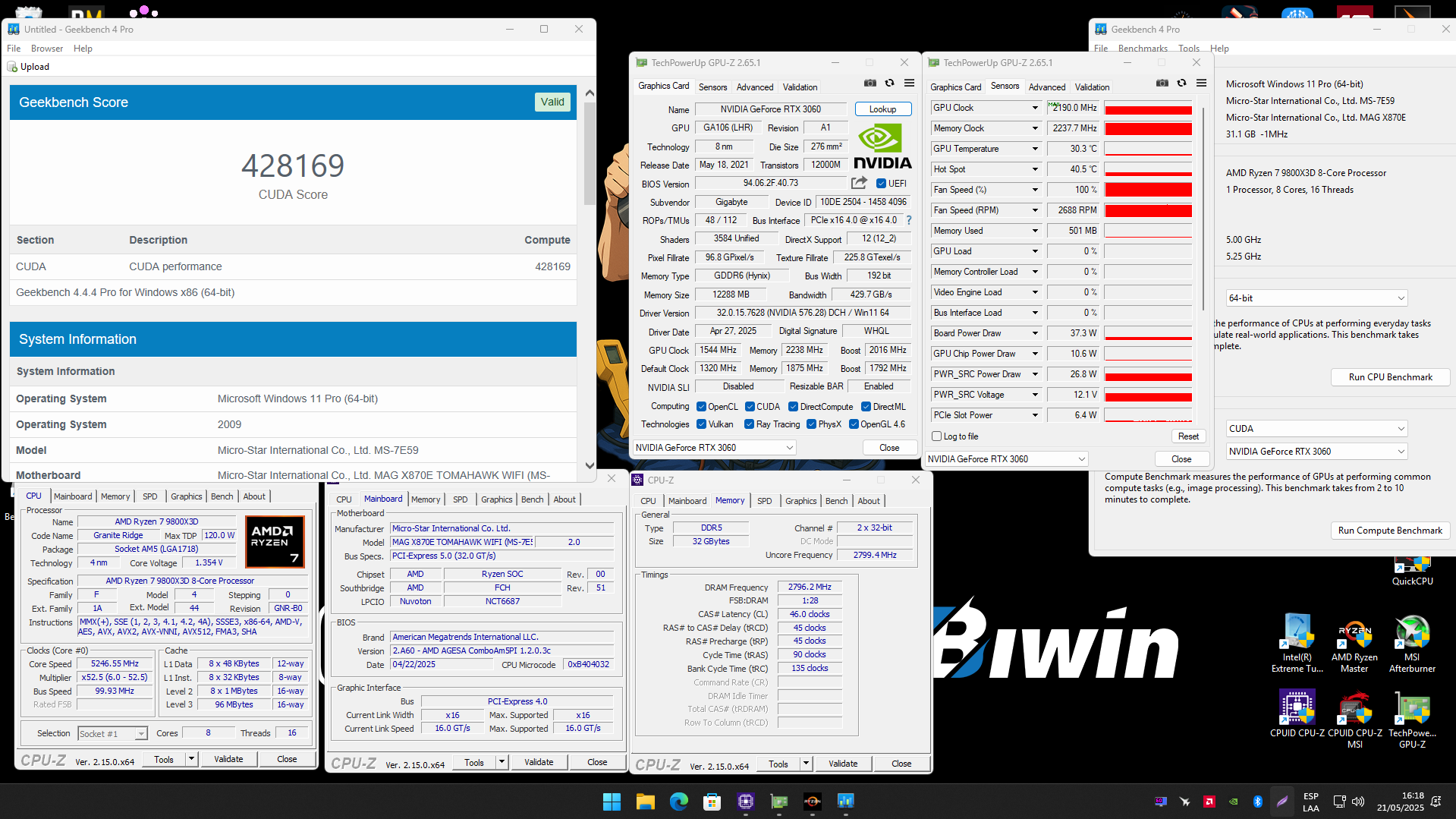Open hamburger menu in left GPU-Z window
The width and height of the screenshot is (1456, 819).
click(x=909, y=83)
